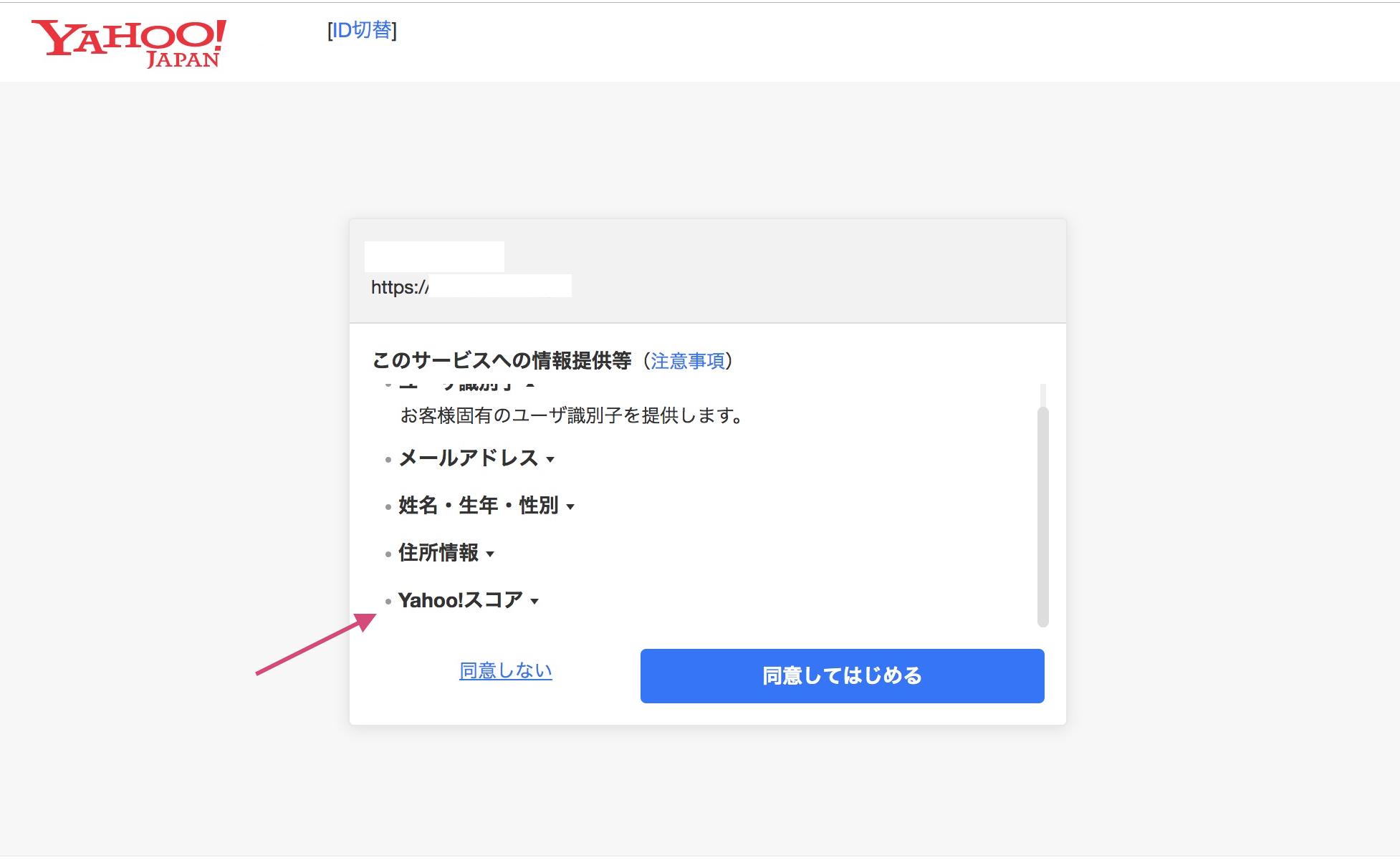
Task: Click the information list scrollbar thumb
Action: pos(1043,516)
